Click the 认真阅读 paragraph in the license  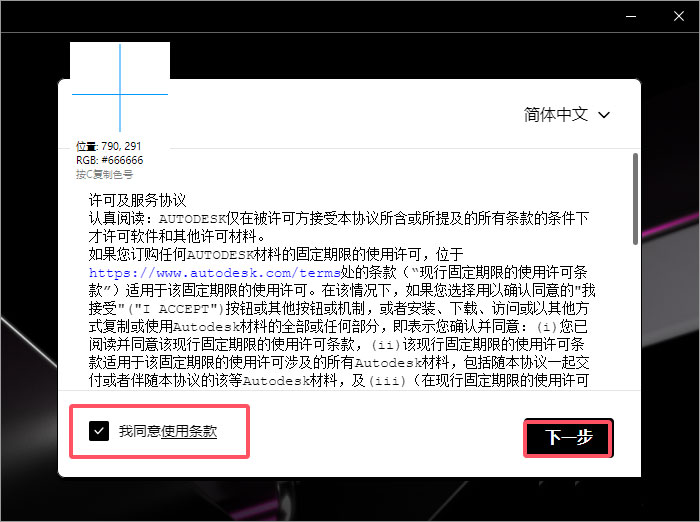point(338,227)
